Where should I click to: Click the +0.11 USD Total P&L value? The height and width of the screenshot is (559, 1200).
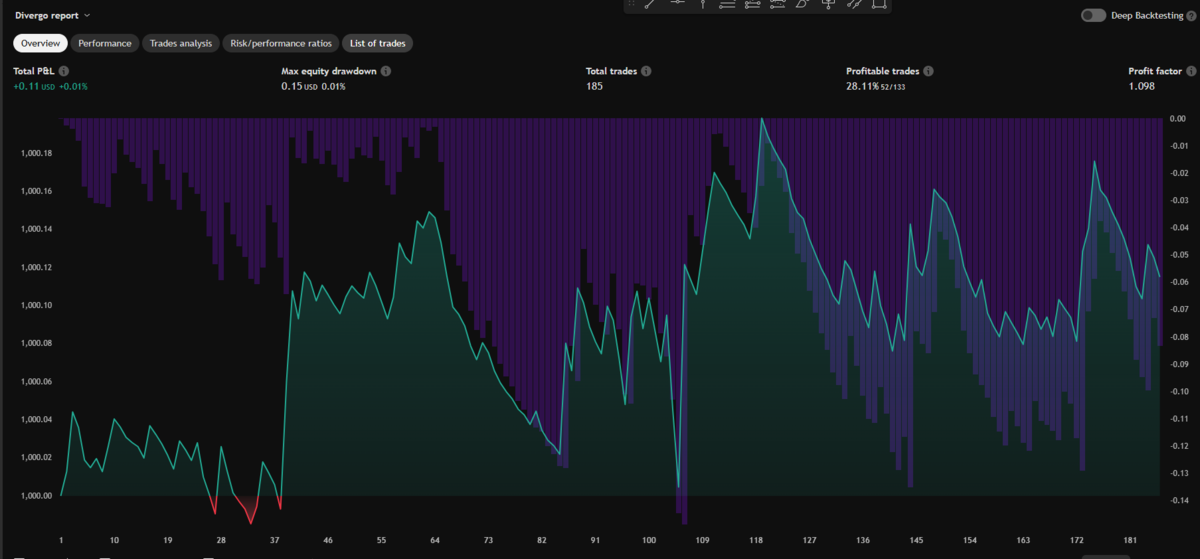[34, 87]
